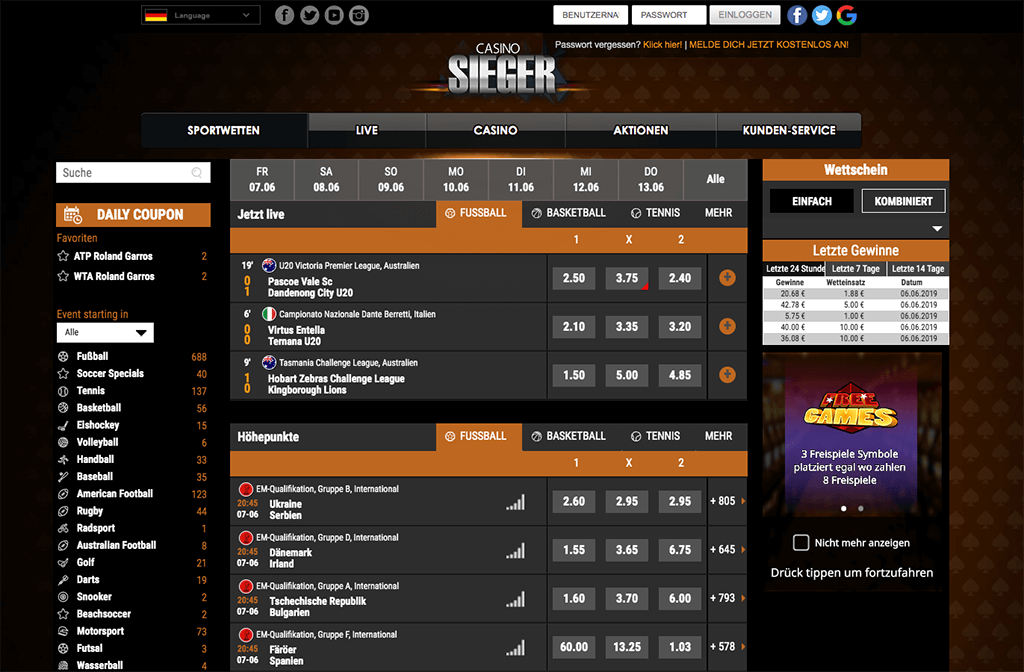This screenshot has width=1024, height=672.
Task: Tick the Nicht mehr anzeigen checkbox
Action: pyautogui.click(x=801, y=542)
